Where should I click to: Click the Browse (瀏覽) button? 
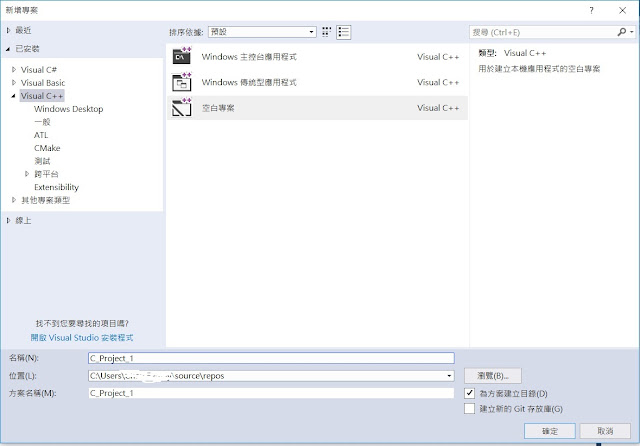pyautogui.click(x=493, y=376)
